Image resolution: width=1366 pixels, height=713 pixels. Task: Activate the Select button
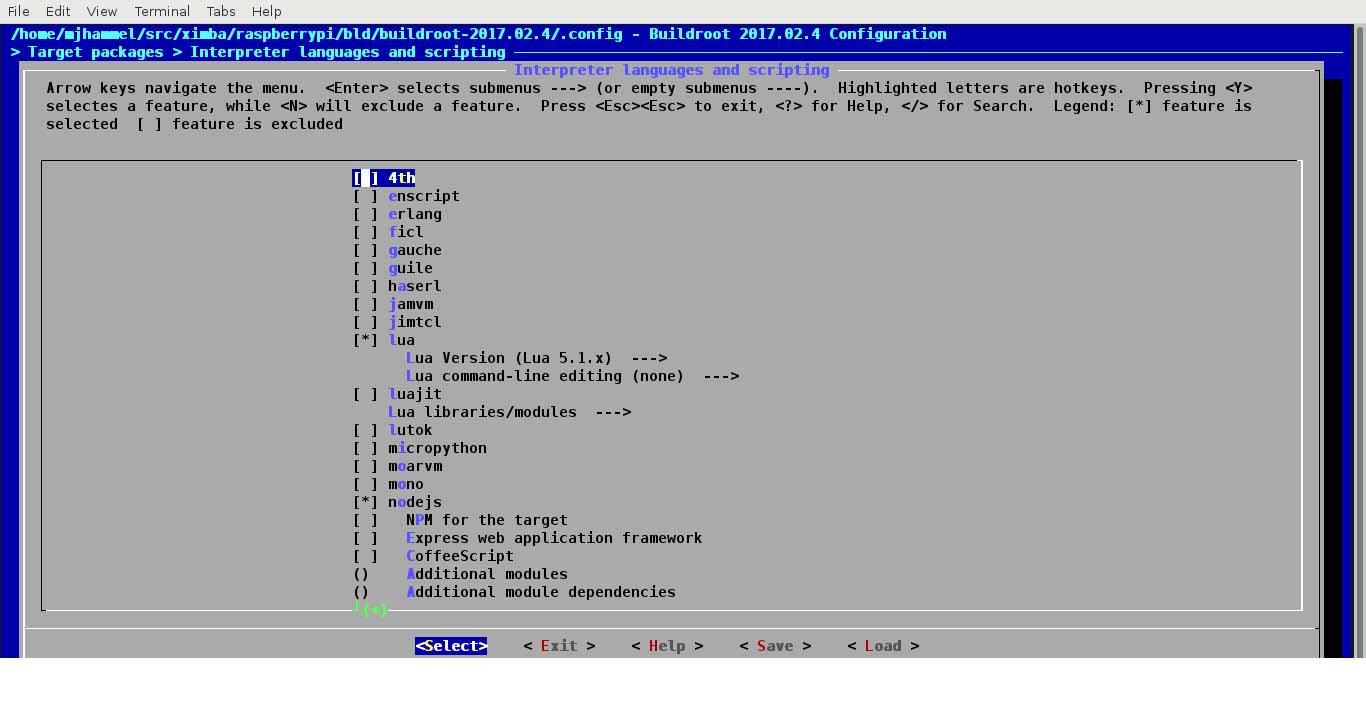point(451,645)
